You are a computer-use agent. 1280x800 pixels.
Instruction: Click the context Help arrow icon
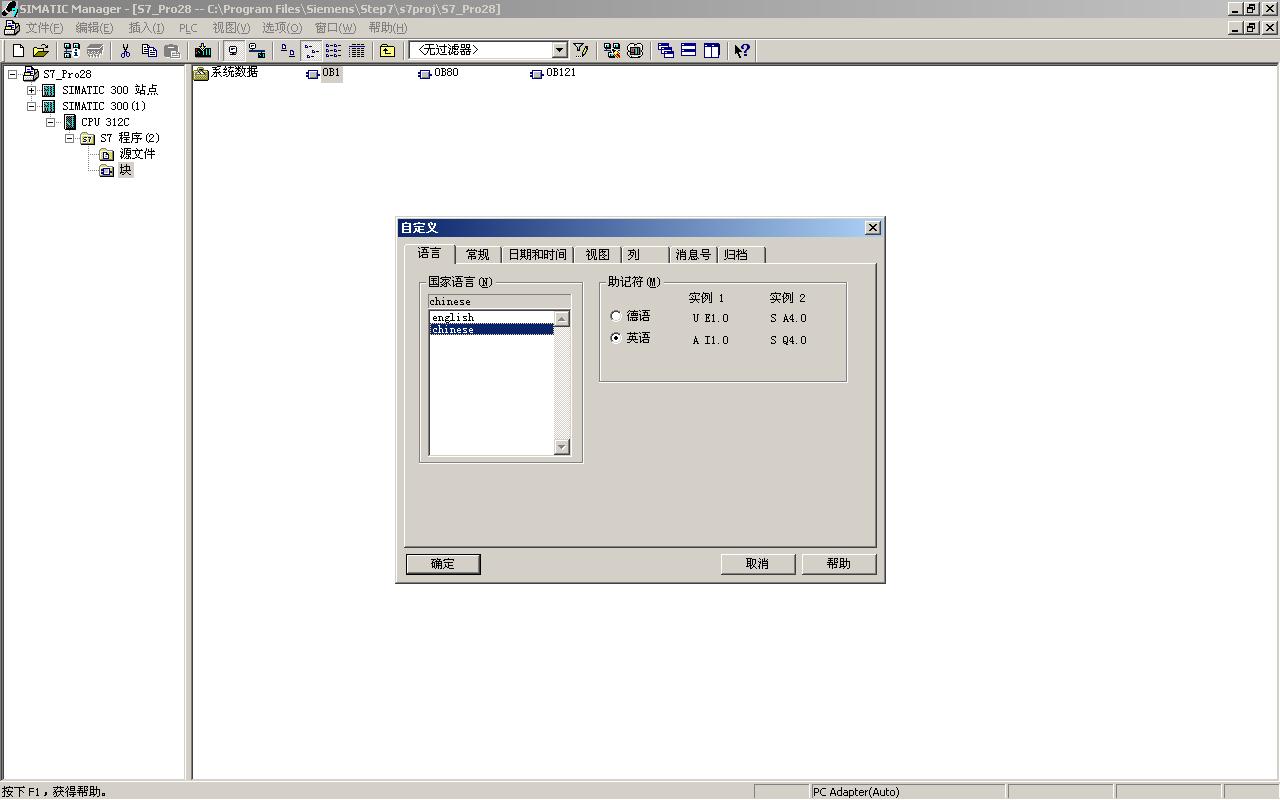[742, 50]
